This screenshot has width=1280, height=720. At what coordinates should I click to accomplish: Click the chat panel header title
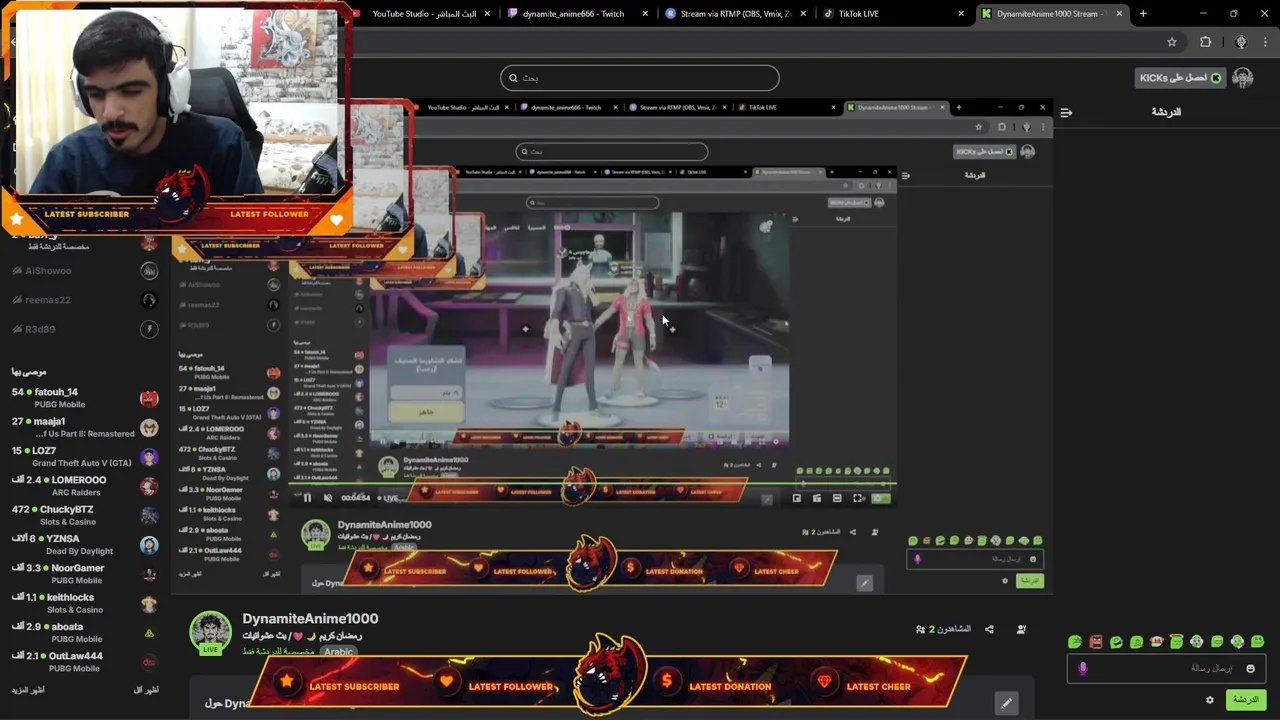tap(1166, 112)
